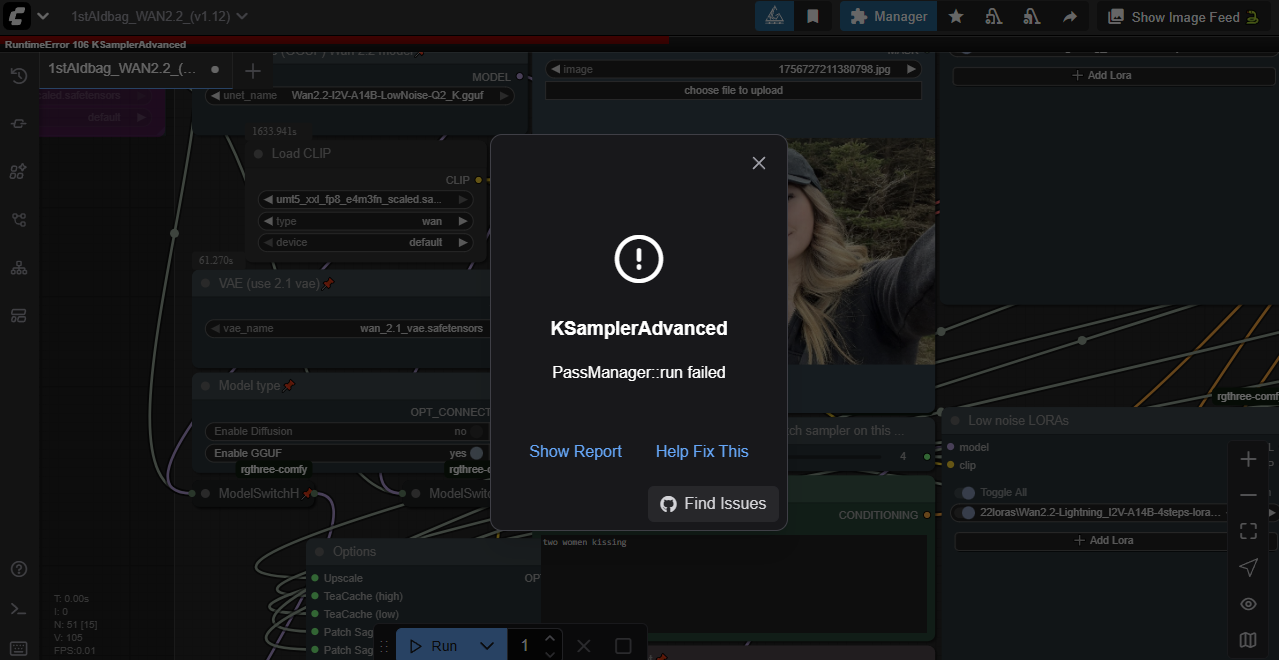Screen dimensions: 1280x660
Task: Expand the ComfyUI logo menu chevron
Action: (x=43, y=16)
